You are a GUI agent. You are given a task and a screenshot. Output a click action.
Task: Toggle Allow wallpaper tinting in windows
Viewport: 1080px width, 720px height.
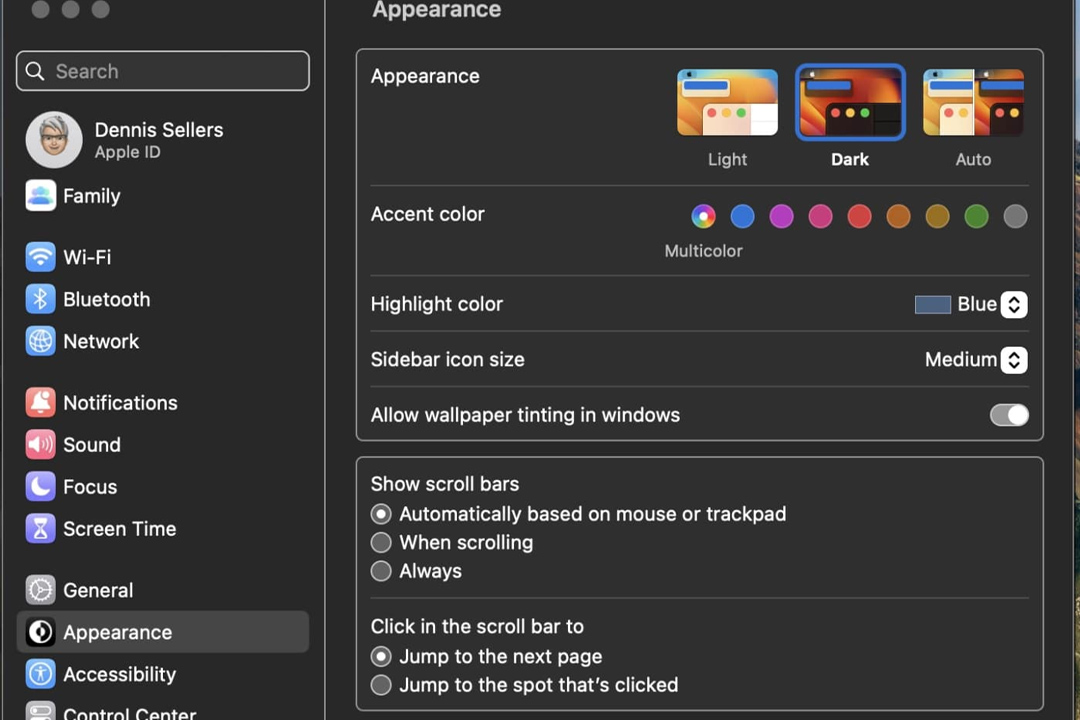click(1008, 415)
